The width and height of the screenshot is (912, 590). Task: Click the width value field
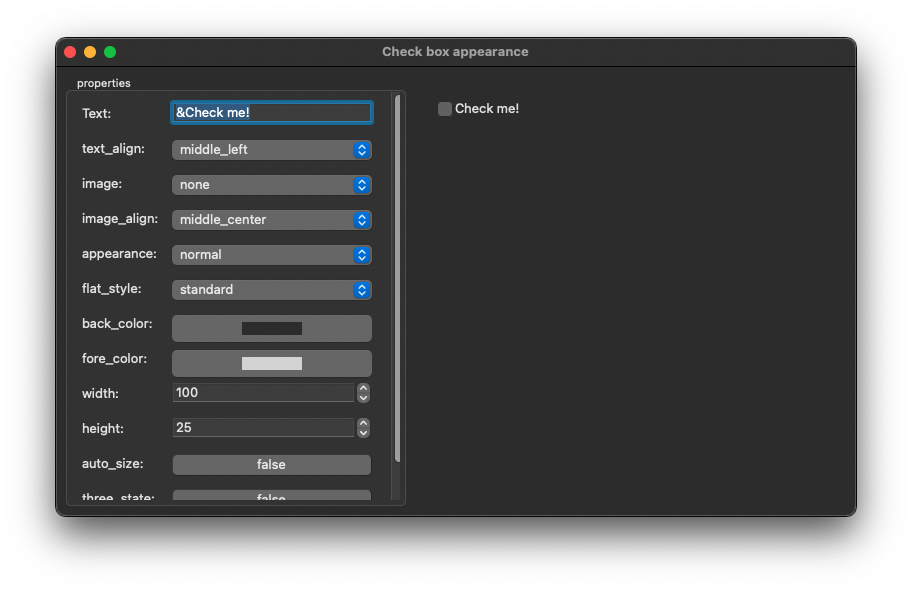tap(262, 393)
